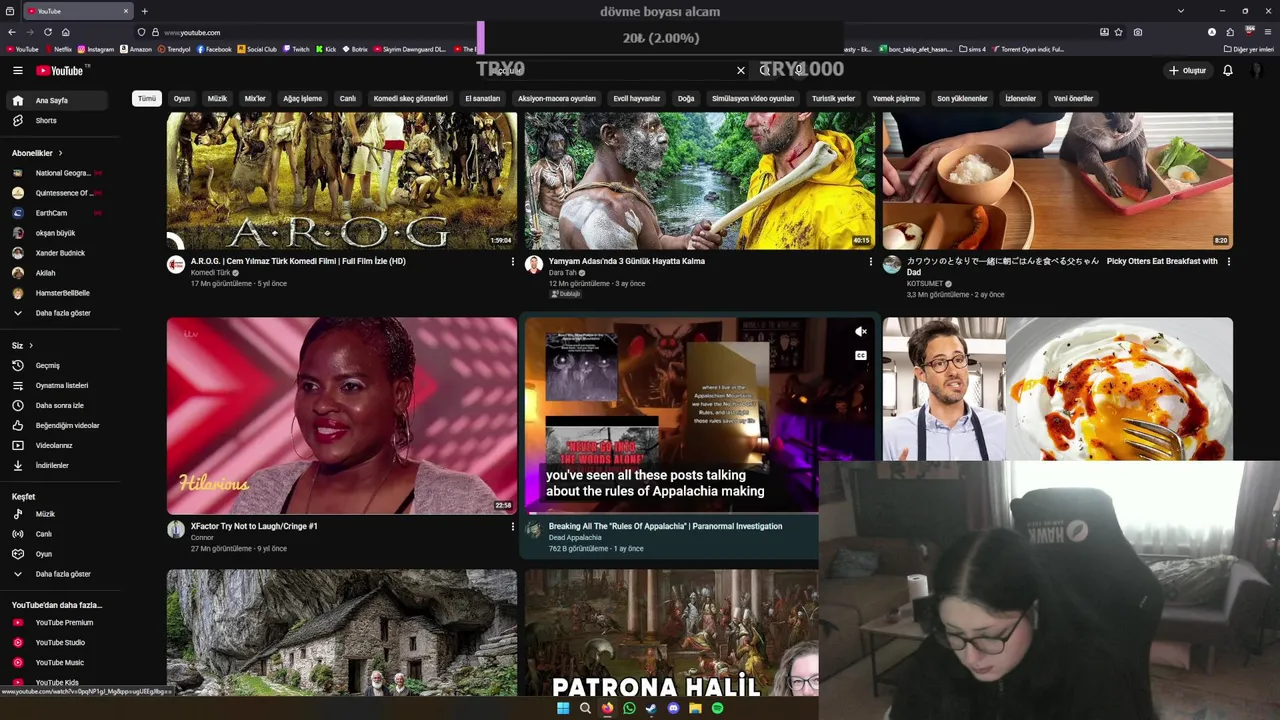
Task: Open Videolarınız in sidebar
Action: [x=58, y=445]
